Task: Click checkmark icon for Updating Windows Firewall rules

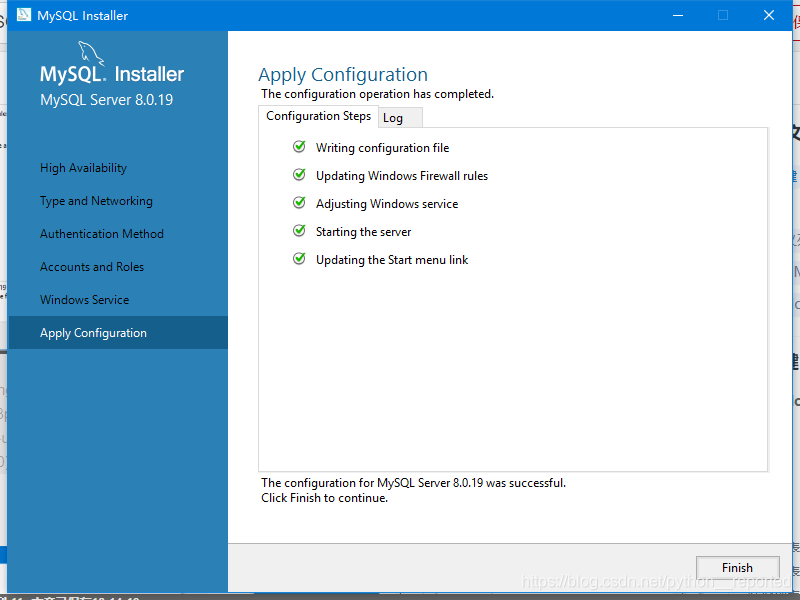Action: tap(299, 175)
